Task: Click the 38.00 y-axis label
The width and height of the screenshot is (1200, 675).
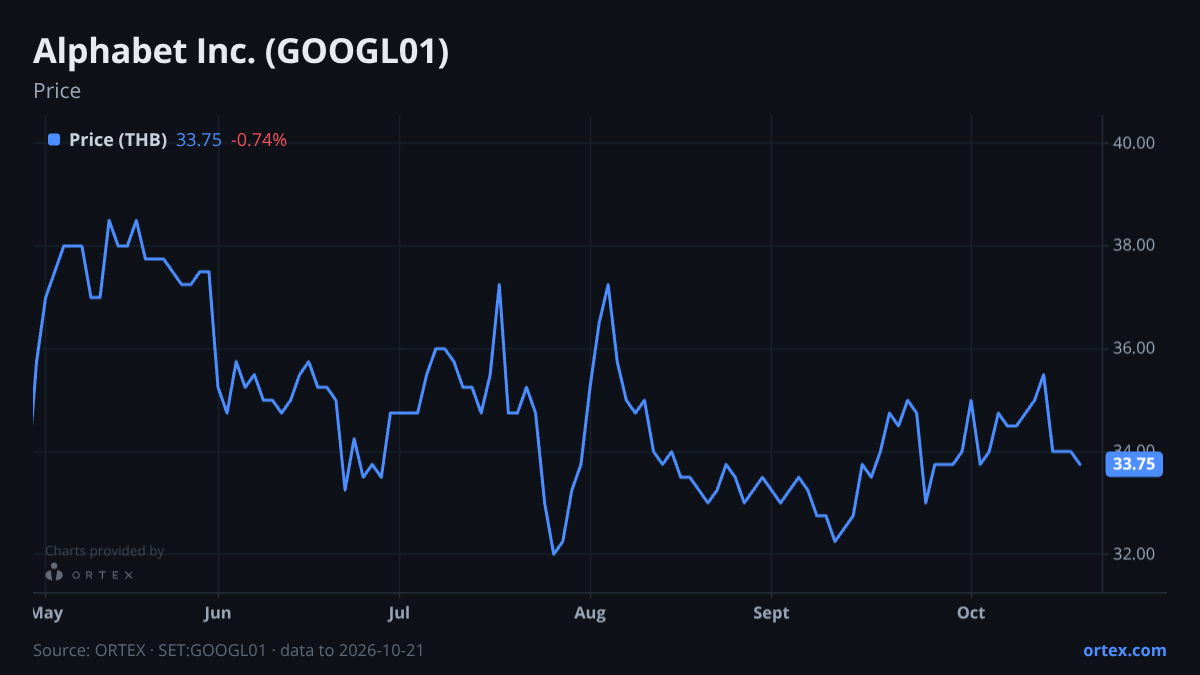Action: 1134,246
